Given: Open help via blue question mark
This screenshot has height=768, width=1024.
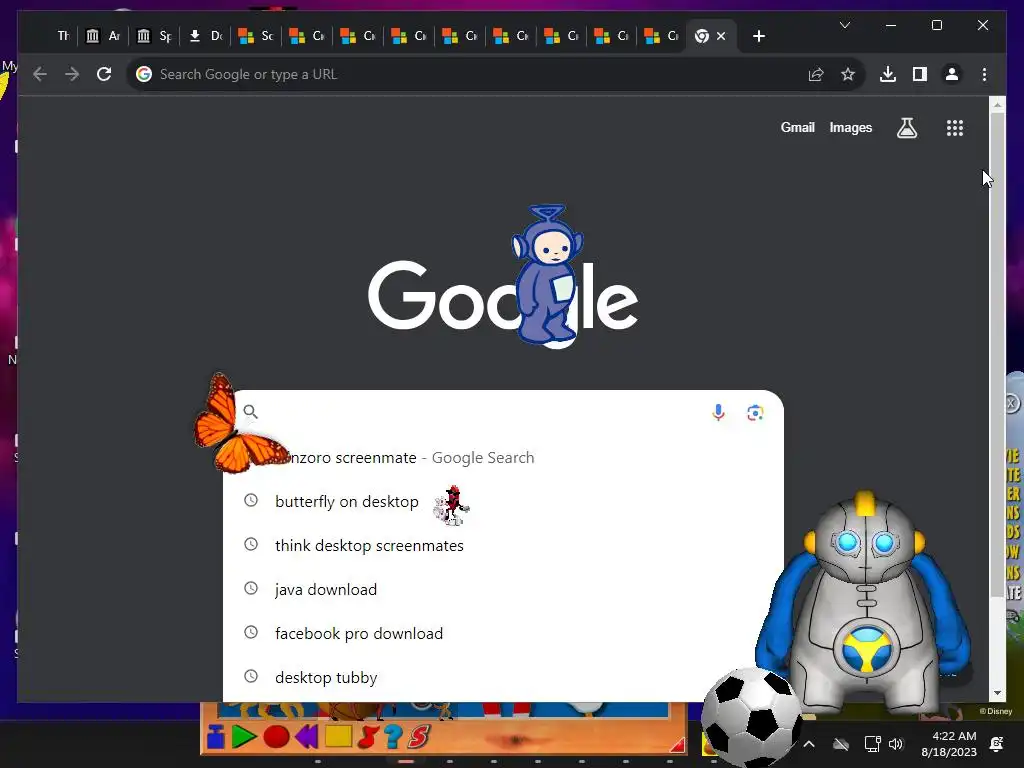Looking at the screenshot, I should [x=392, y=737].
